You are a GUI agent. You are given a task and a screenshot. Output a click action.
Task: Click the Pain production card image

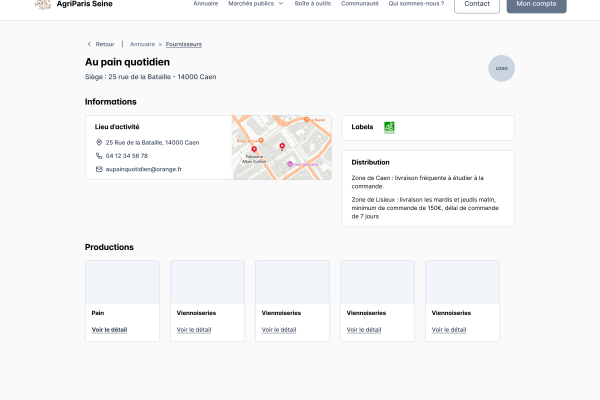[122, 282]
